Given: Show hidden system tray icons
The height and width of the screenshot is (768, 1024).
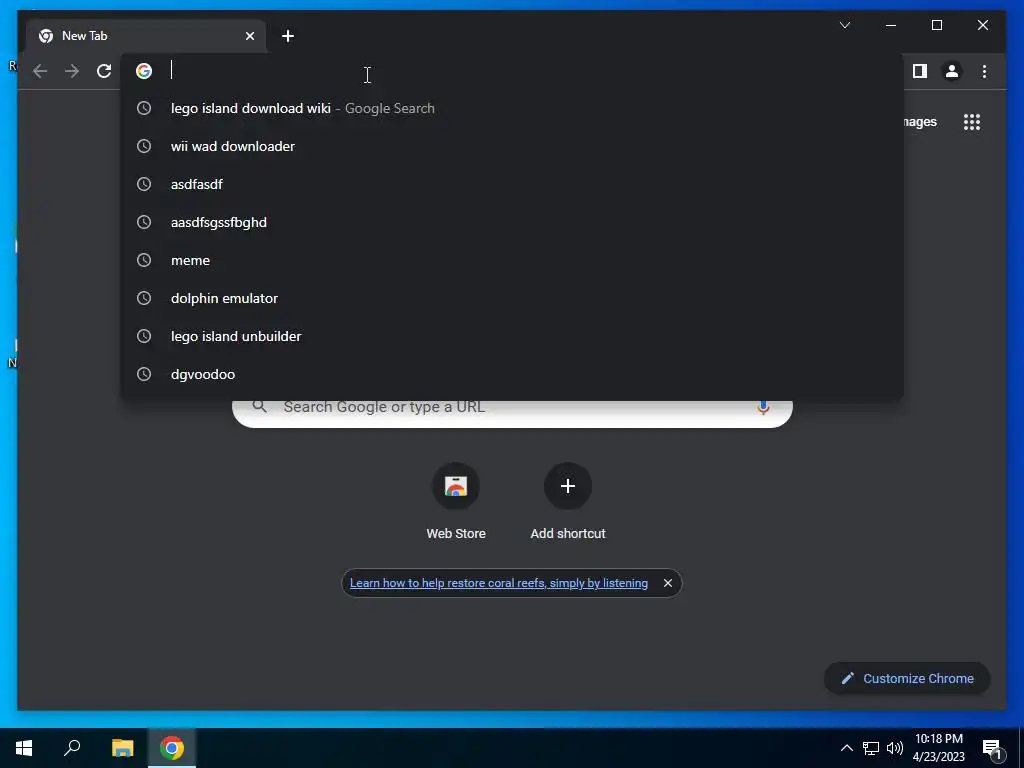Looking at the screenshot, I should 846,748.
